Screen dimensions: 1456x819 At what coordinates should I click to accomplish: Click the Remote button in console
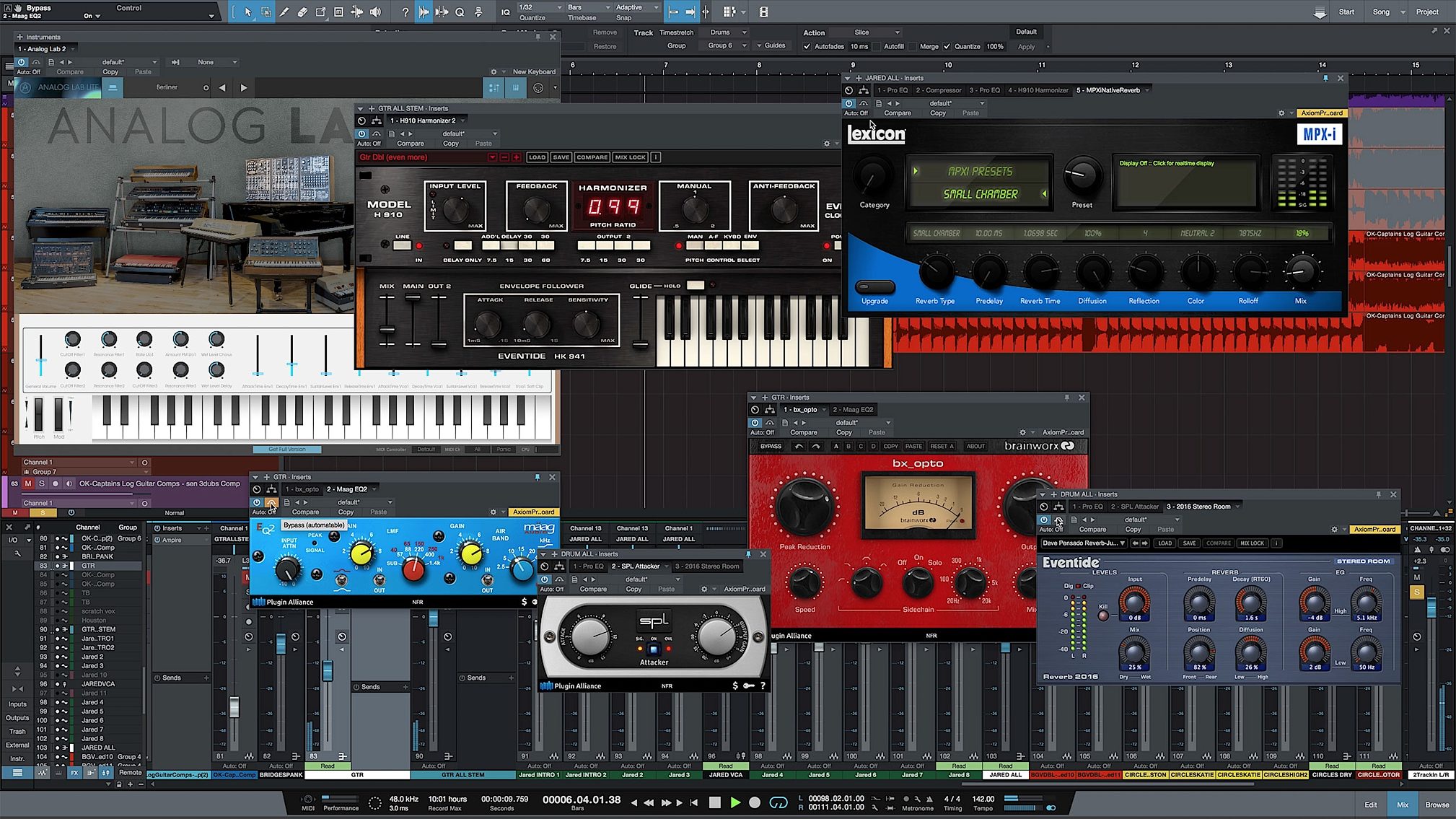130,772
